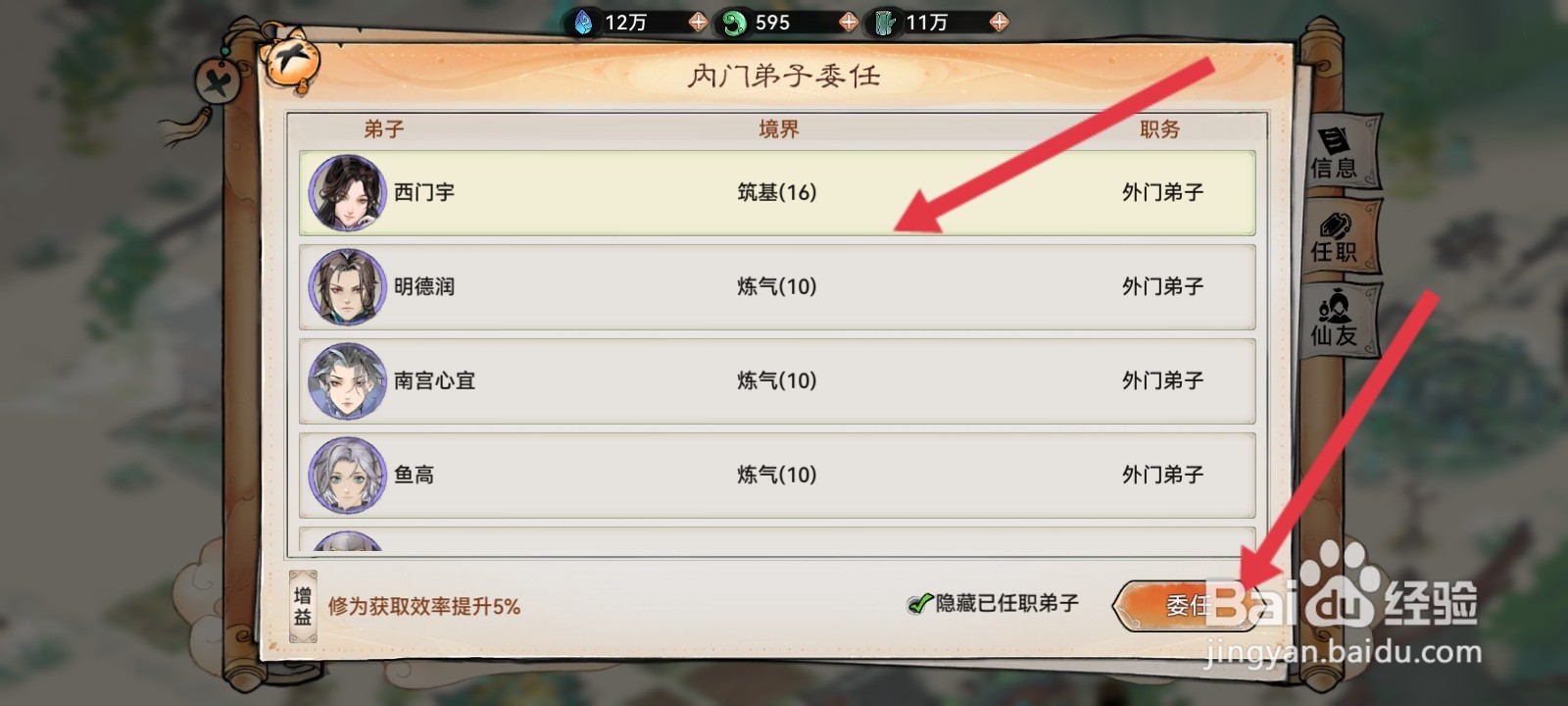
Task: Click 南宫心宜's portrait avatar
Action: point(347,380)
